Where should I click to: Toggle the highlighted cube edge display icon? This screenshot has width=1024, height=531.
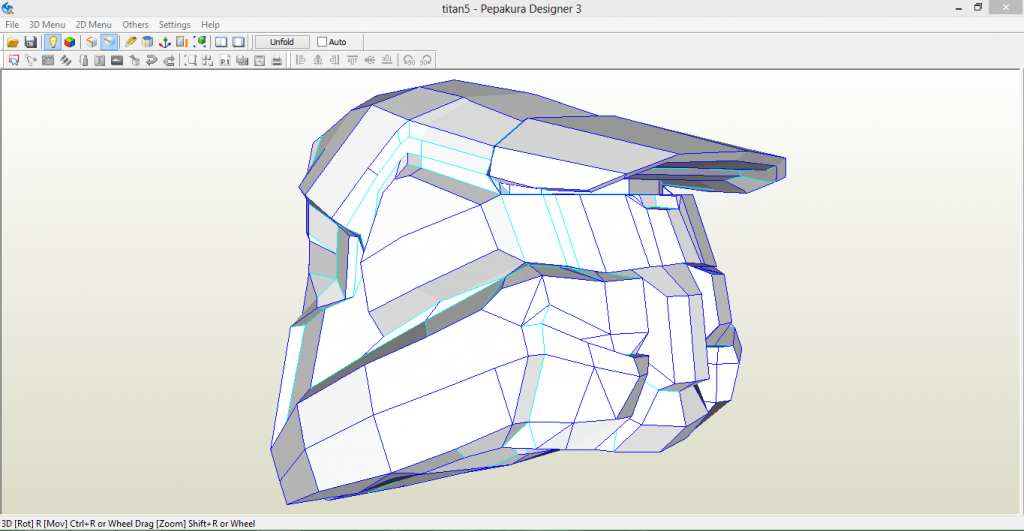pyautogui.click(x=109, y=42)
